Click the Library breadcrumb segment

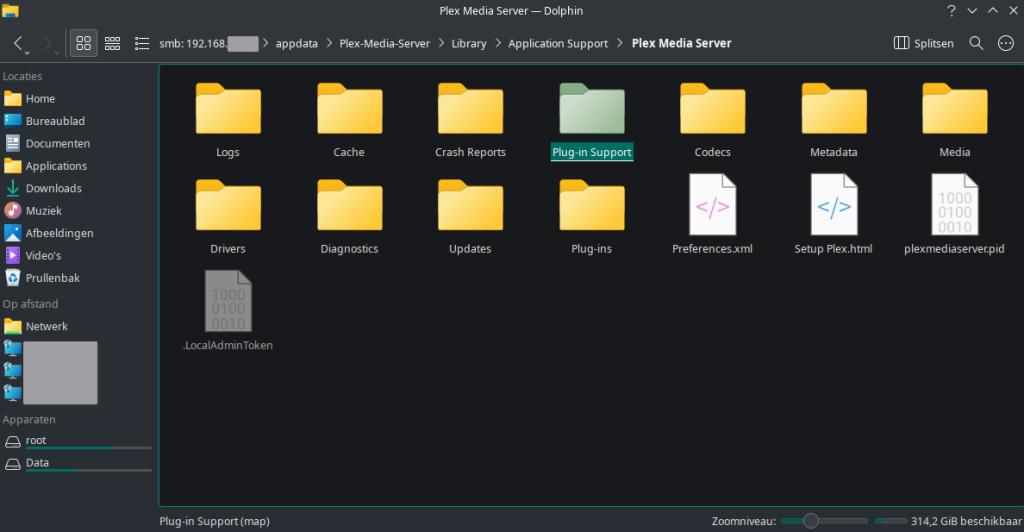tap(469, 44)
